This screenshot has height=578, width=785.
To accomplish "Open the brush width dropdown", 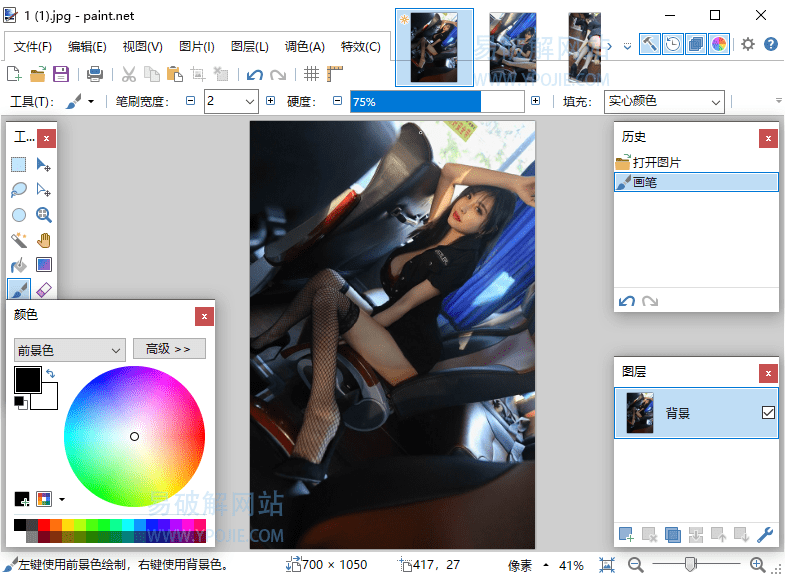I will point(249,102).
